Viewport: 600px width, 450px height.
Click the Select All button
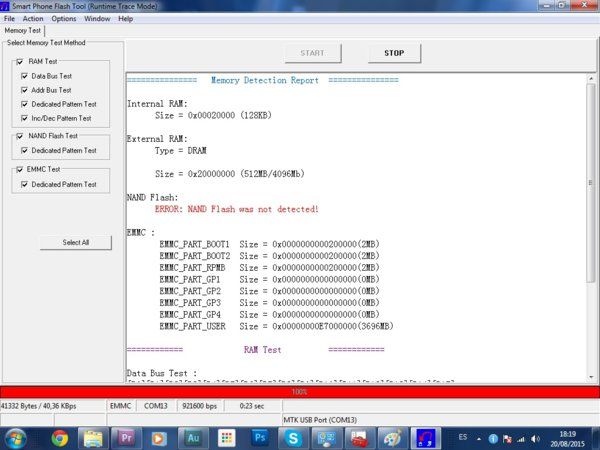point(76,243)
